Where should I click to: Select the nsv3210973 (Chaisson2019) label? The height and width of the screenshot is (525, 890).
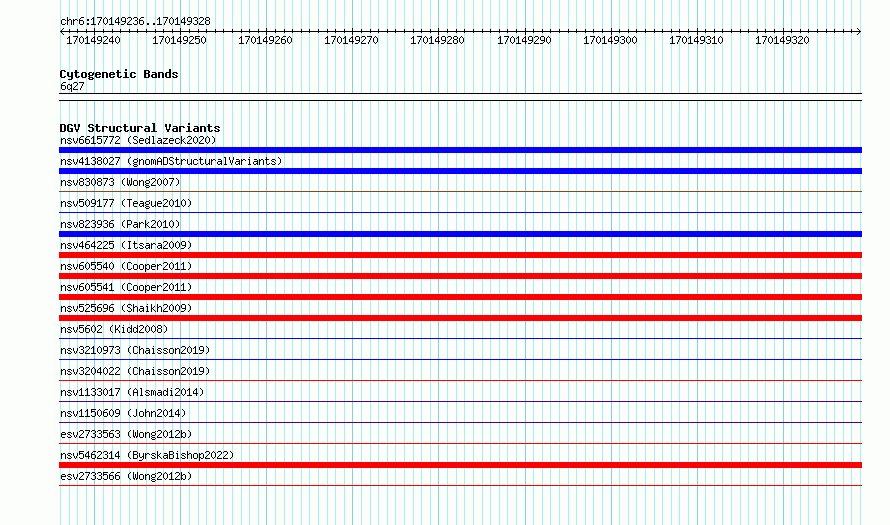(x=135, y=350)
